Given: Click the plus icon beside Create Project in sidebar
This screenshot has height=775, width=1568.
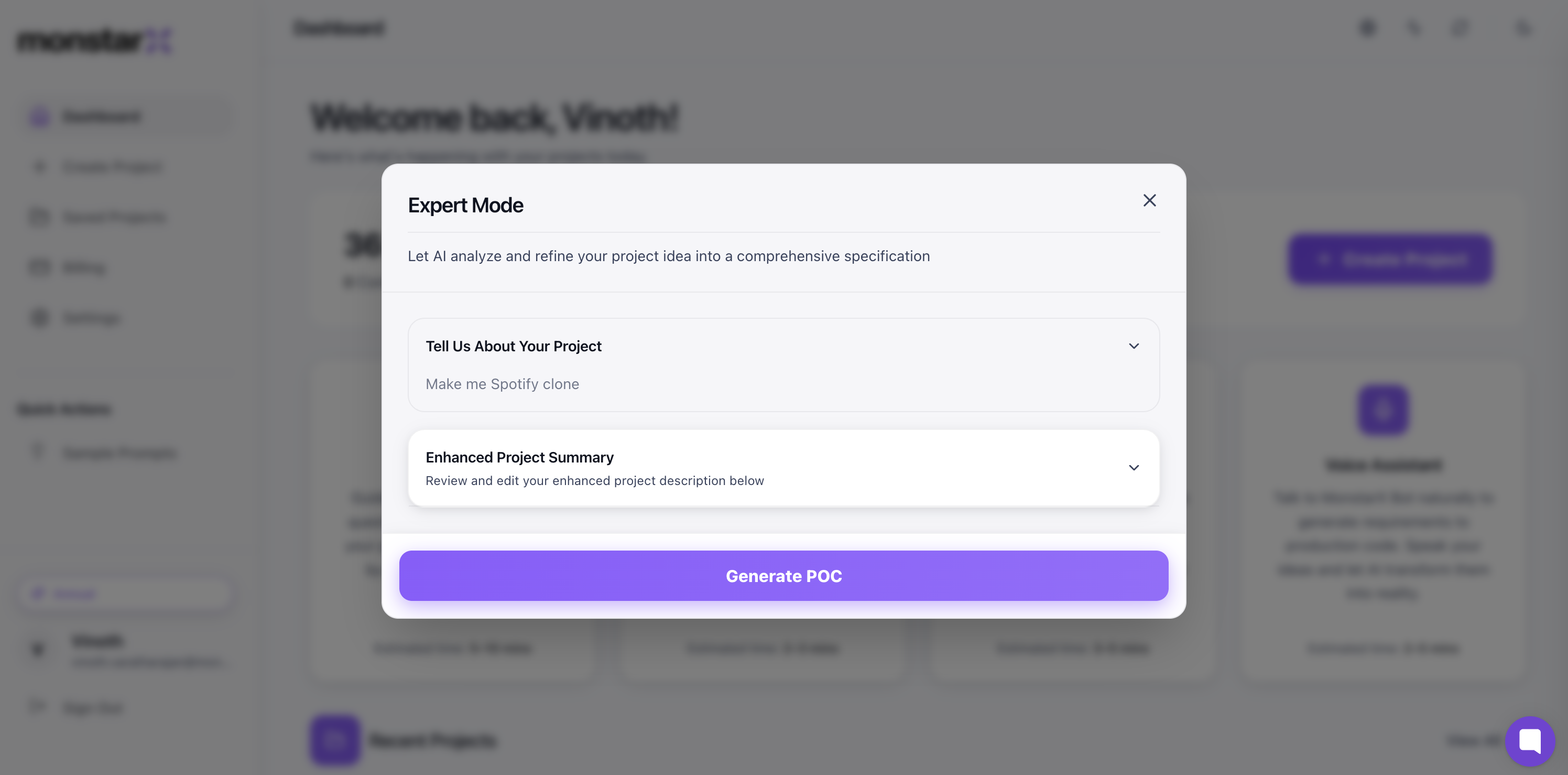Looking at the screenshot, I should pos(40,167).
